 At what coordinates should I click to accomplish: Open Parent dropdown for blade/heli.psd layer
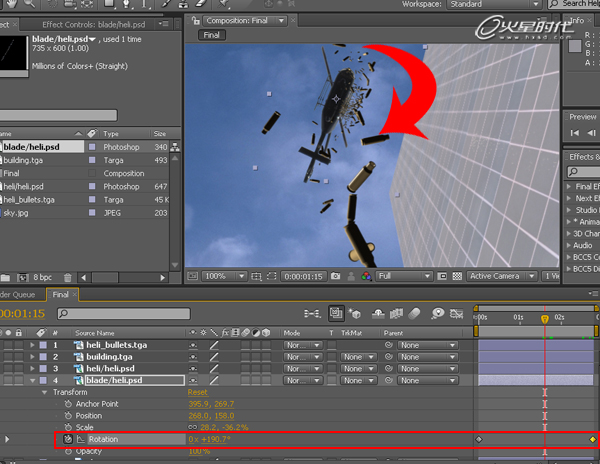tap(427, 381)
